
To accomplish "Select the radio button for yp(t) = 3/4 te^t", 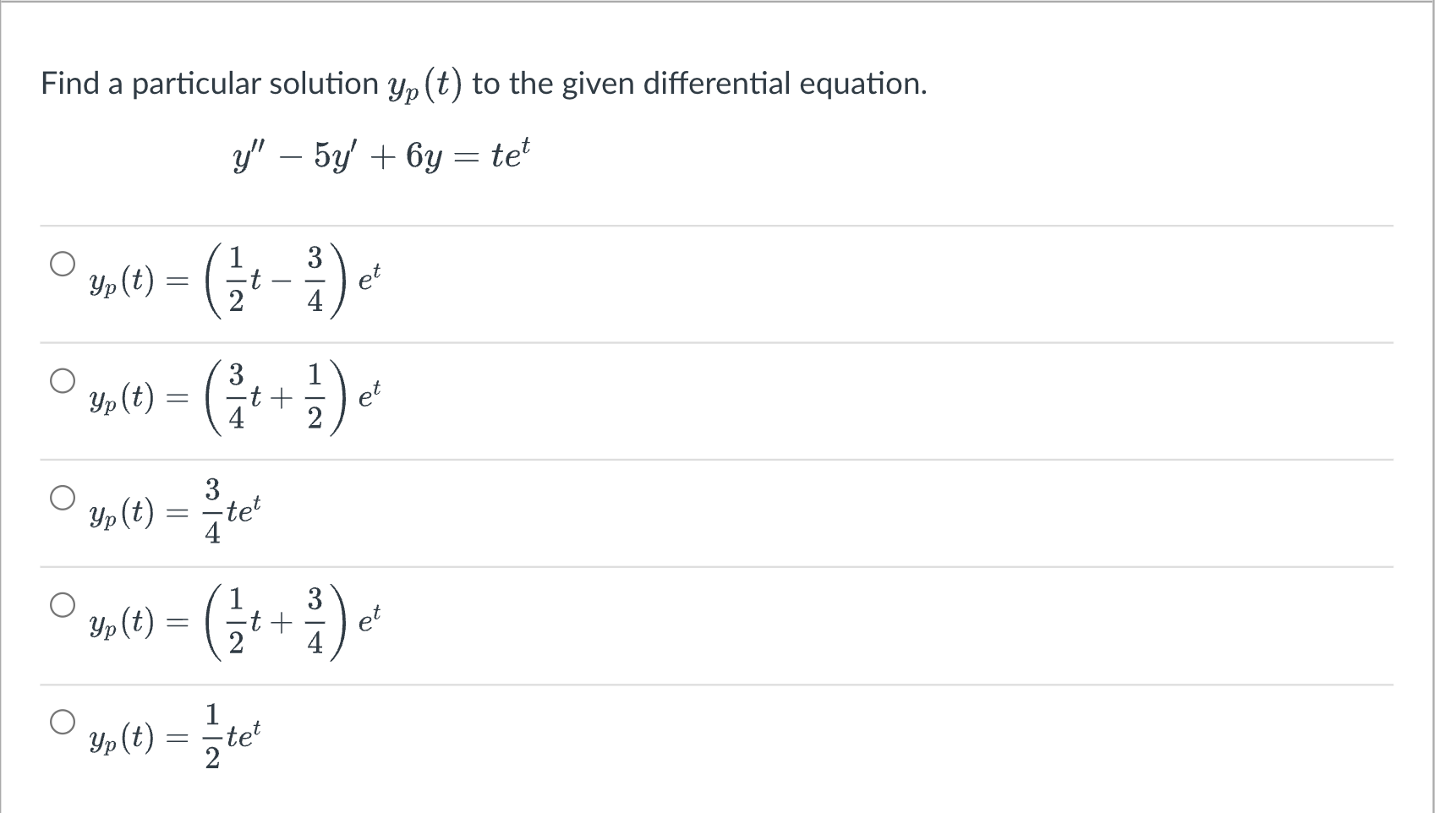I will pos(63,496).
